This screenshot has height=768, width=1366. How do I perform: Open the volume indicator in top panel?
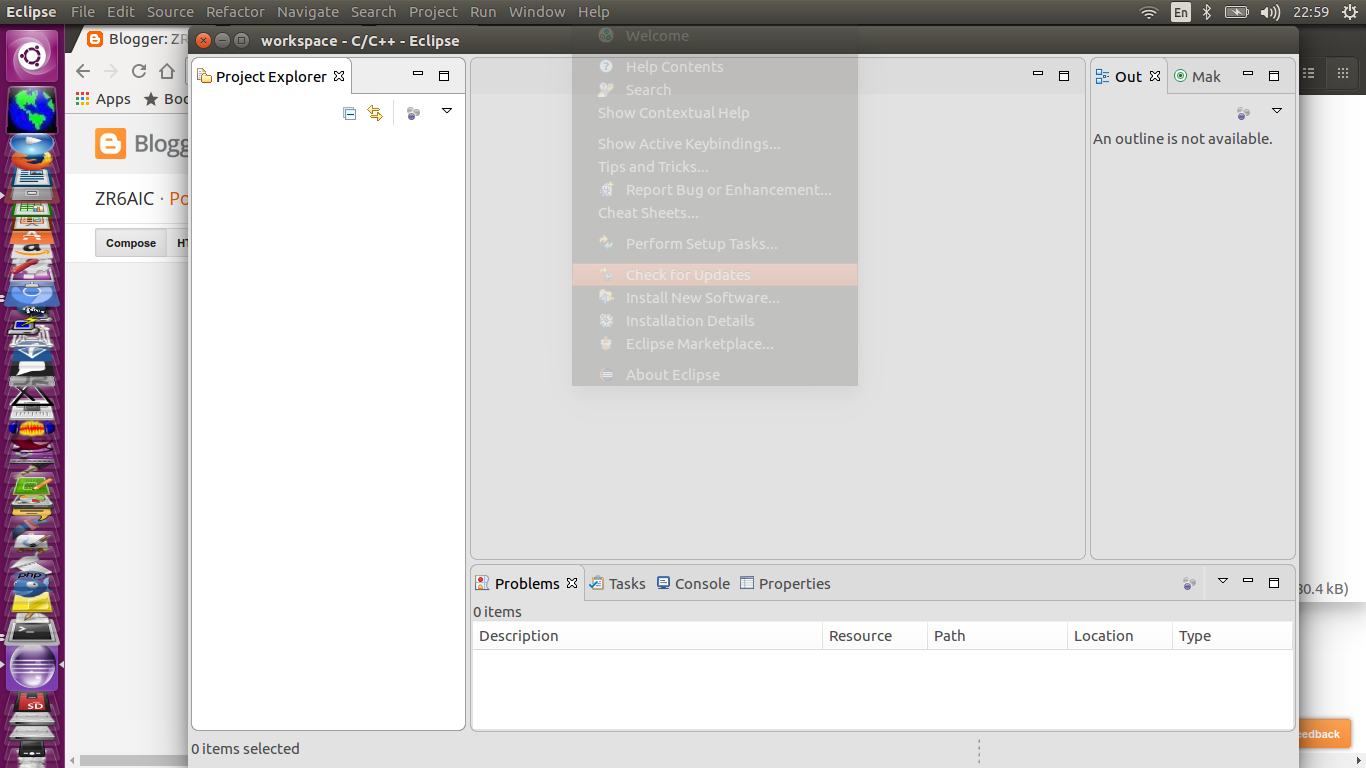[1270, 12]
